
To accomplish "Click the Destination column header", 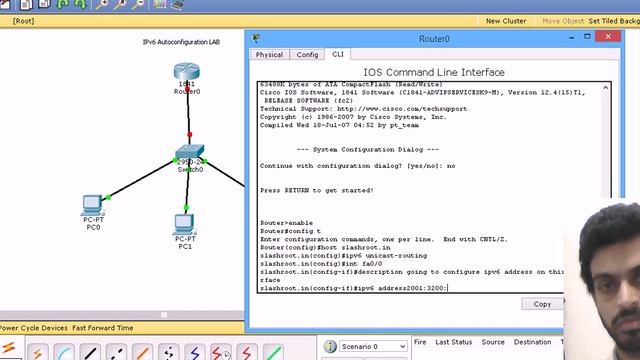I will click(x=532, y=342).
